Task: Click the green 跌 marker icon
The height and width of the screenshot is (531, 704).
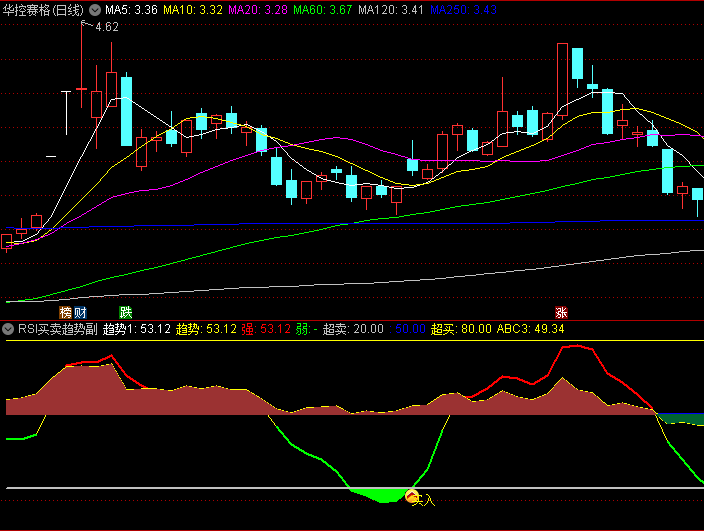Action: pyautogui.click(x=126, y=312)
